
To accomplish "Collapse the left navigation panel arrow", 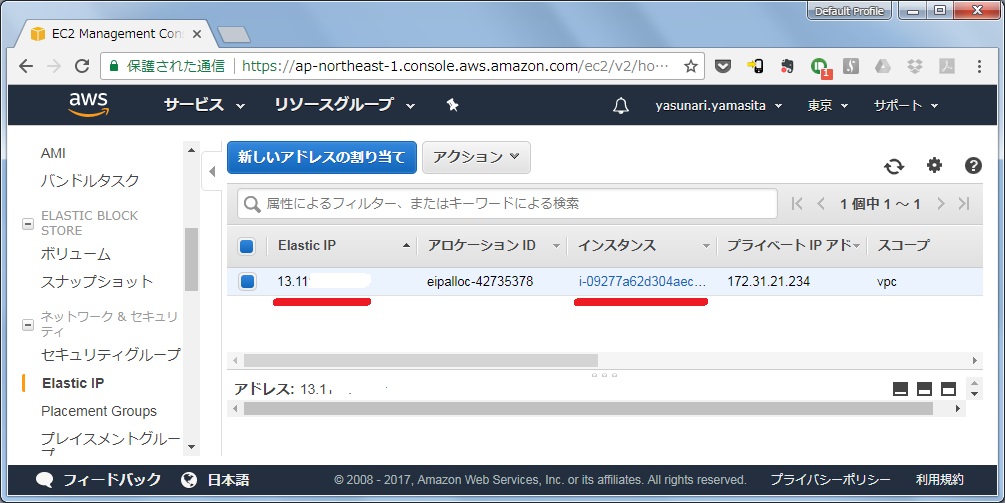I will (x=212, y=171).
